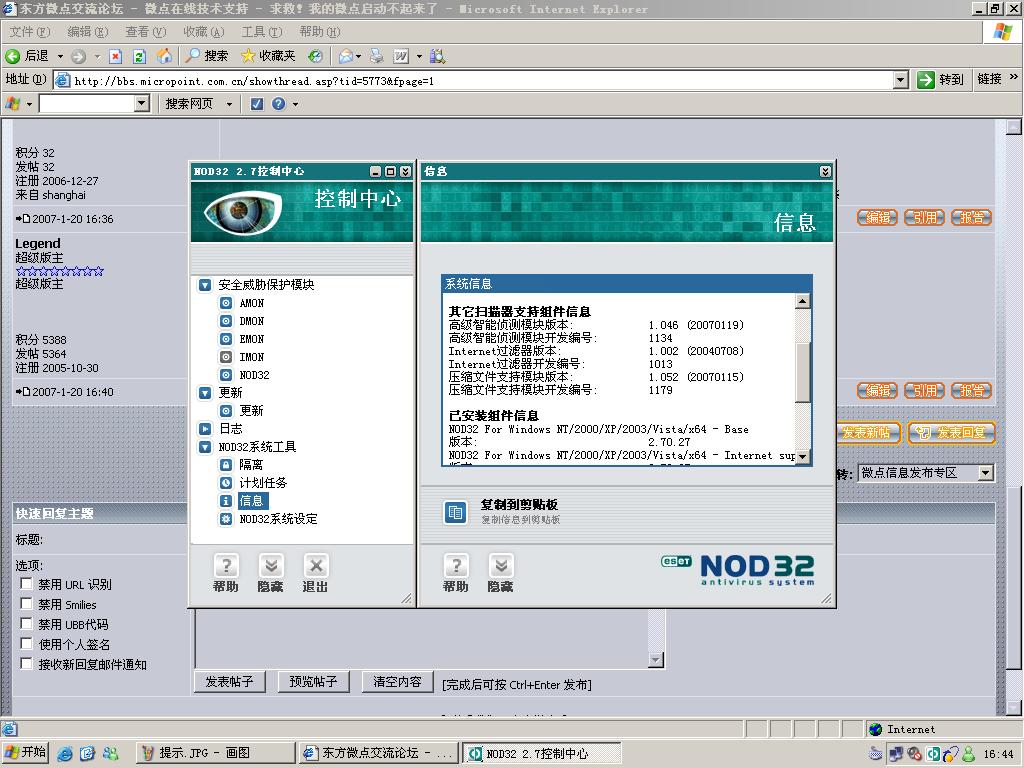Open the 计划任务 scheduler icon
Screen dimensions: 1024x768
pyautogui.click(x=225, y=483)
